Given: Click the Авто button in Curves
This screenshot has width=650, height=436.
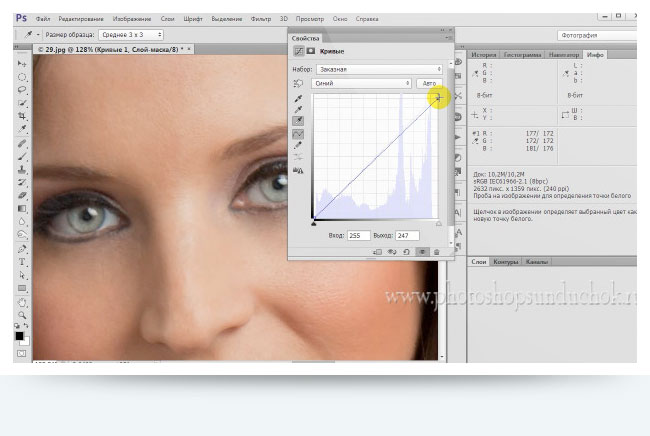Looking at the screenshot, I should click(429, 83).
